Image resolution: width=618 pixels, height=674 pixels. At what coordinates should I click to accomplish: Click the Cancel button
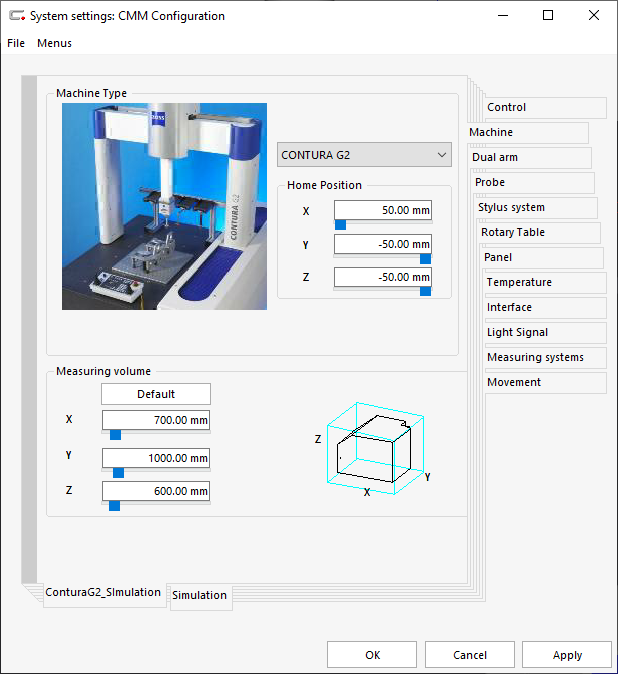click(470, 655)
